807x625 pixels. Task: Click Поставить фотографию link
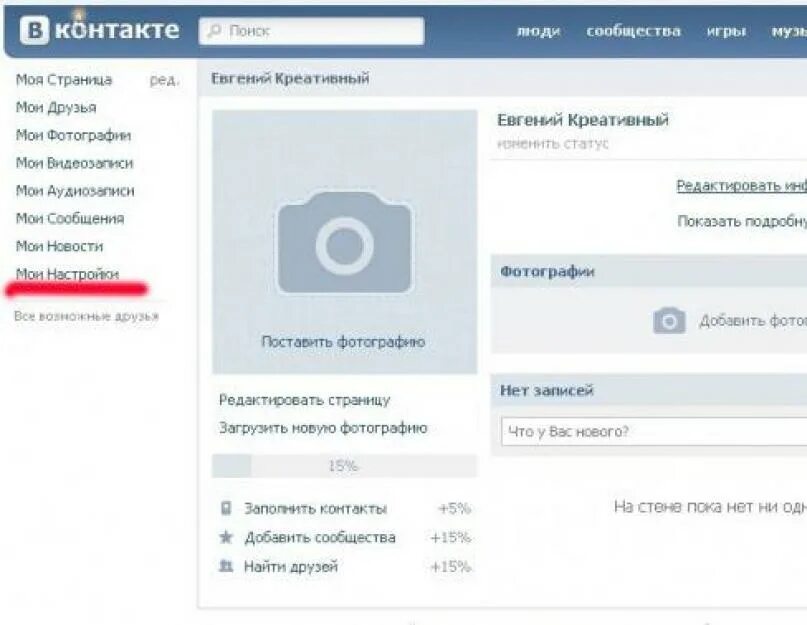(x=343, y=342)
